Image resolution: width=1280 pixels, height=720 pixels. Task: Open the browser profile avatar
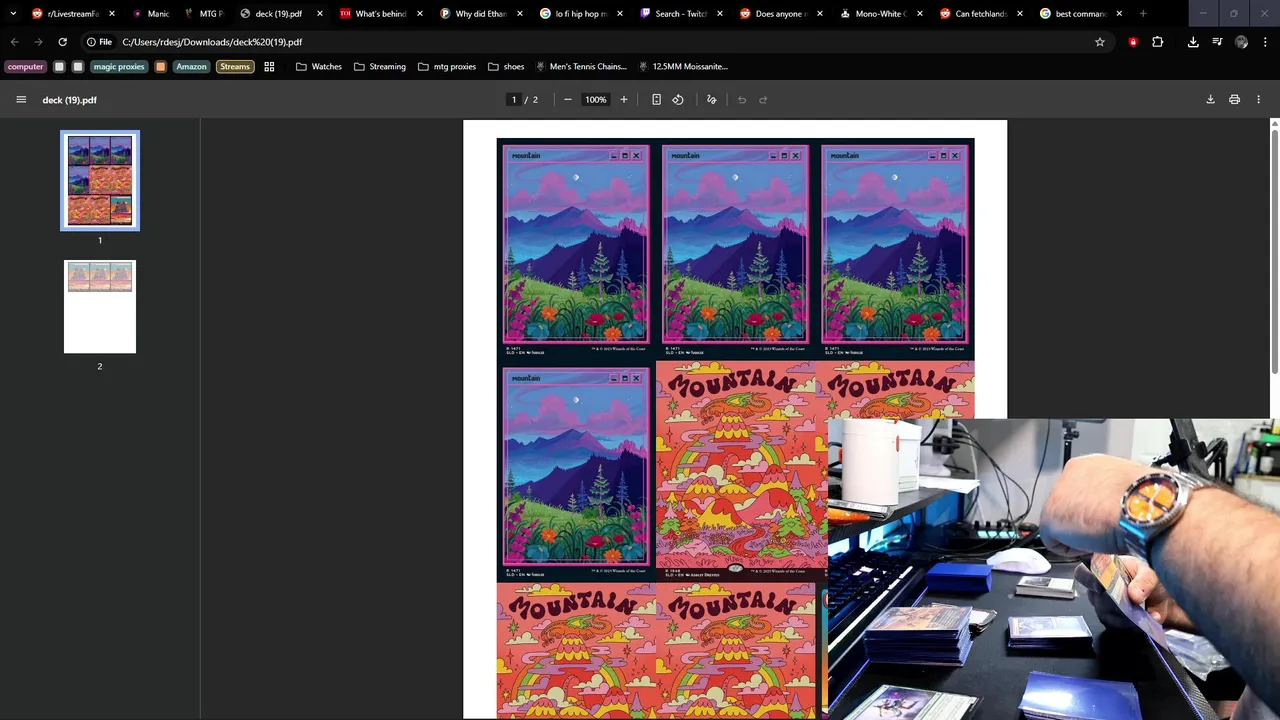coord(1241,42)
